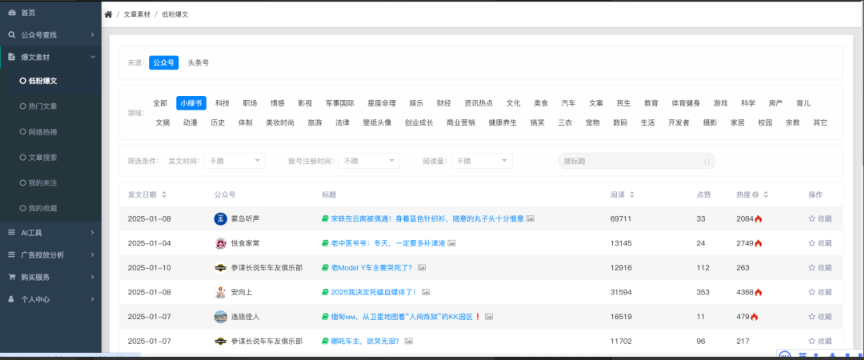Screen dimensions: 864x360
Task: Click the list icon beside AI工具
Action: click(x=12, y=233)
